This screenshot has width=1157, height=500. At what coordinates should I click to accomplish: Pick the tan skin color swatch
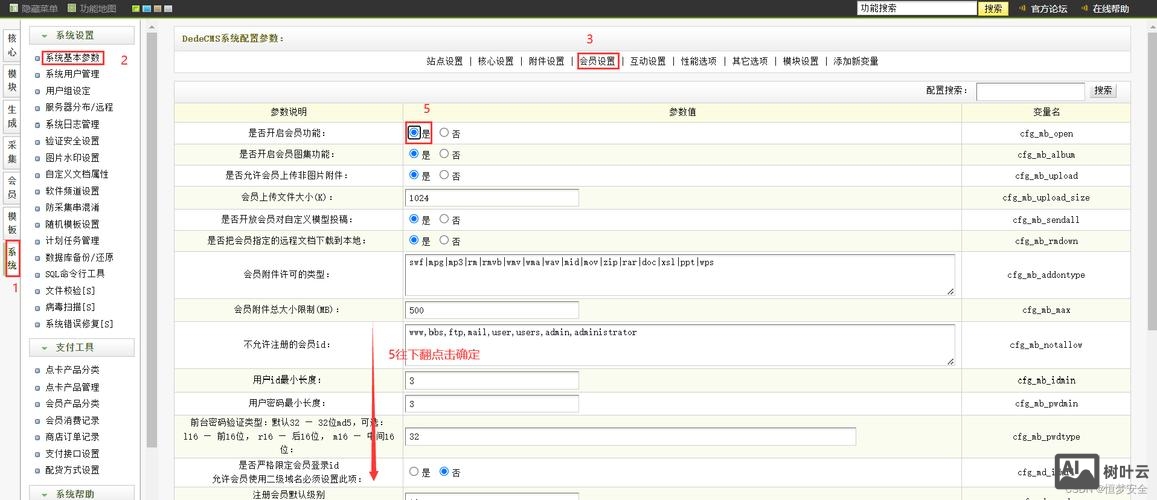tap(157, 9)
